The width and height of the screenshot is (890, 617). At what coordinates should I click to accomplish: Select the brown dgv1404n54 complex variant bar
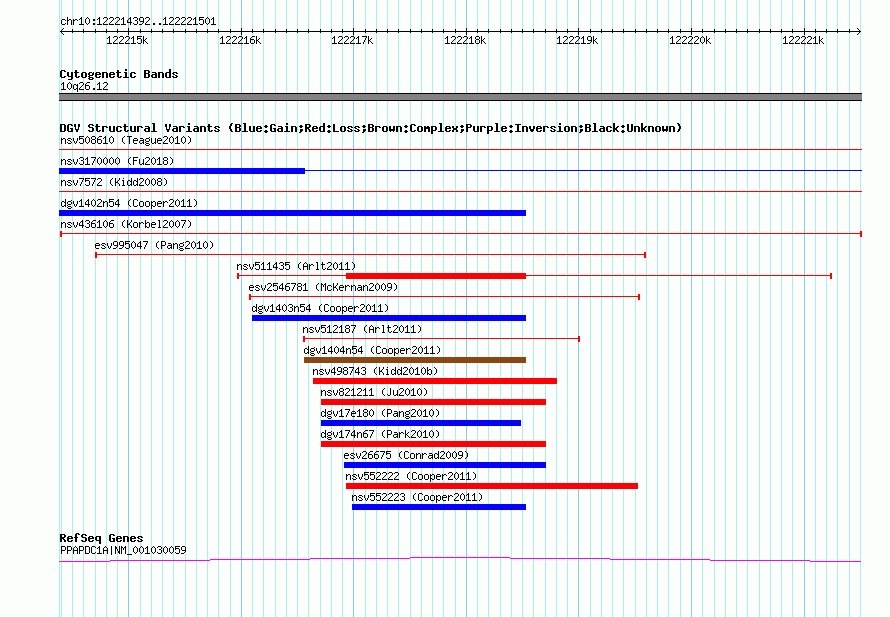click(x=415, y=360)
